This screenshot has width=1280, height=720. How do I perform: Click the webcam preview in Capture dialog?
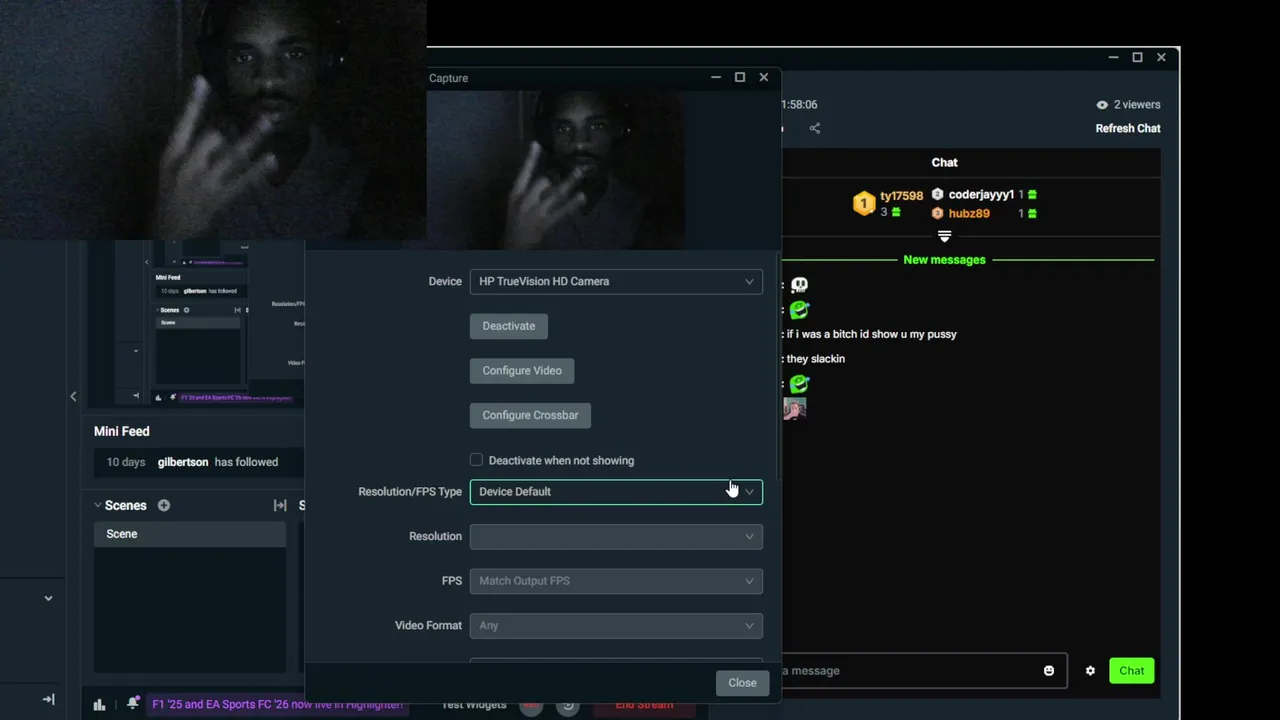coord(557,170)
